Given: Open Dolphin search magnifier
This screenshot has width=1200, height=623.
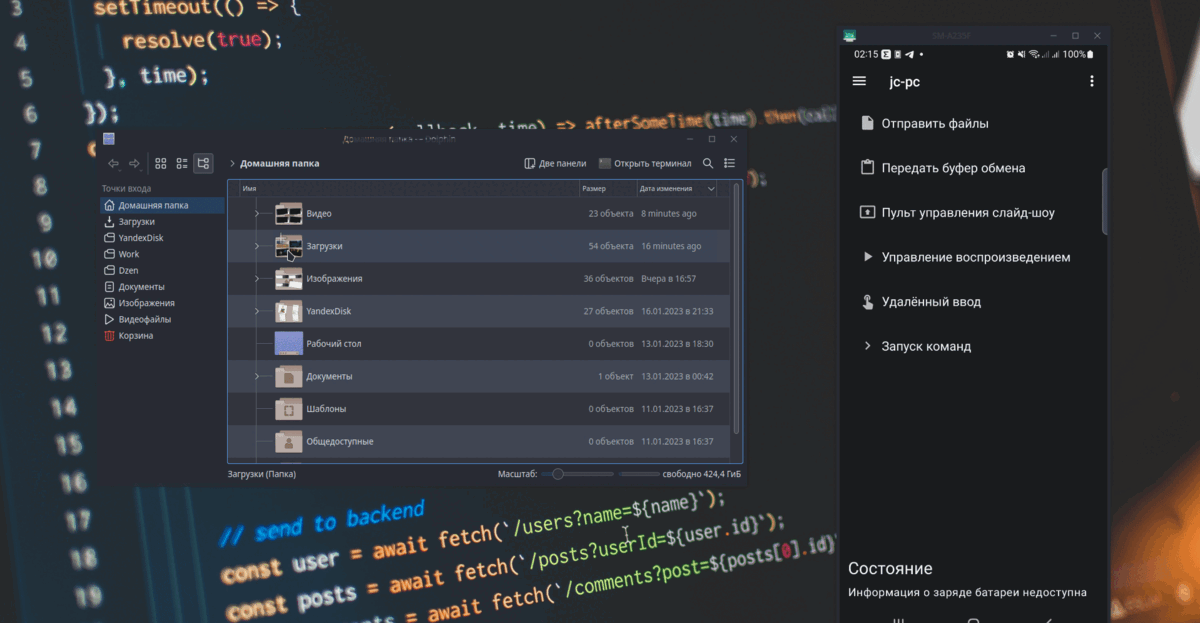Looking at the screenshot, I should (x=708, y=163).
